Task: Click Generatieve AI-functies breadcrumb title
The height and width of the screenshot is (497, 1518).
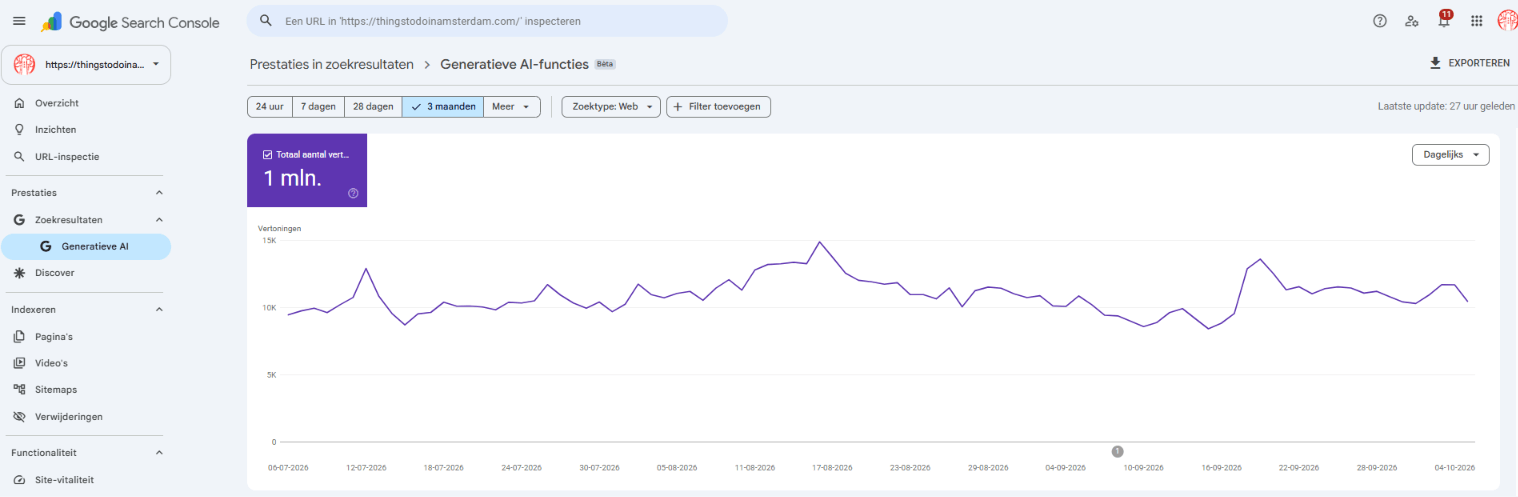Action: tap(514, 64)
